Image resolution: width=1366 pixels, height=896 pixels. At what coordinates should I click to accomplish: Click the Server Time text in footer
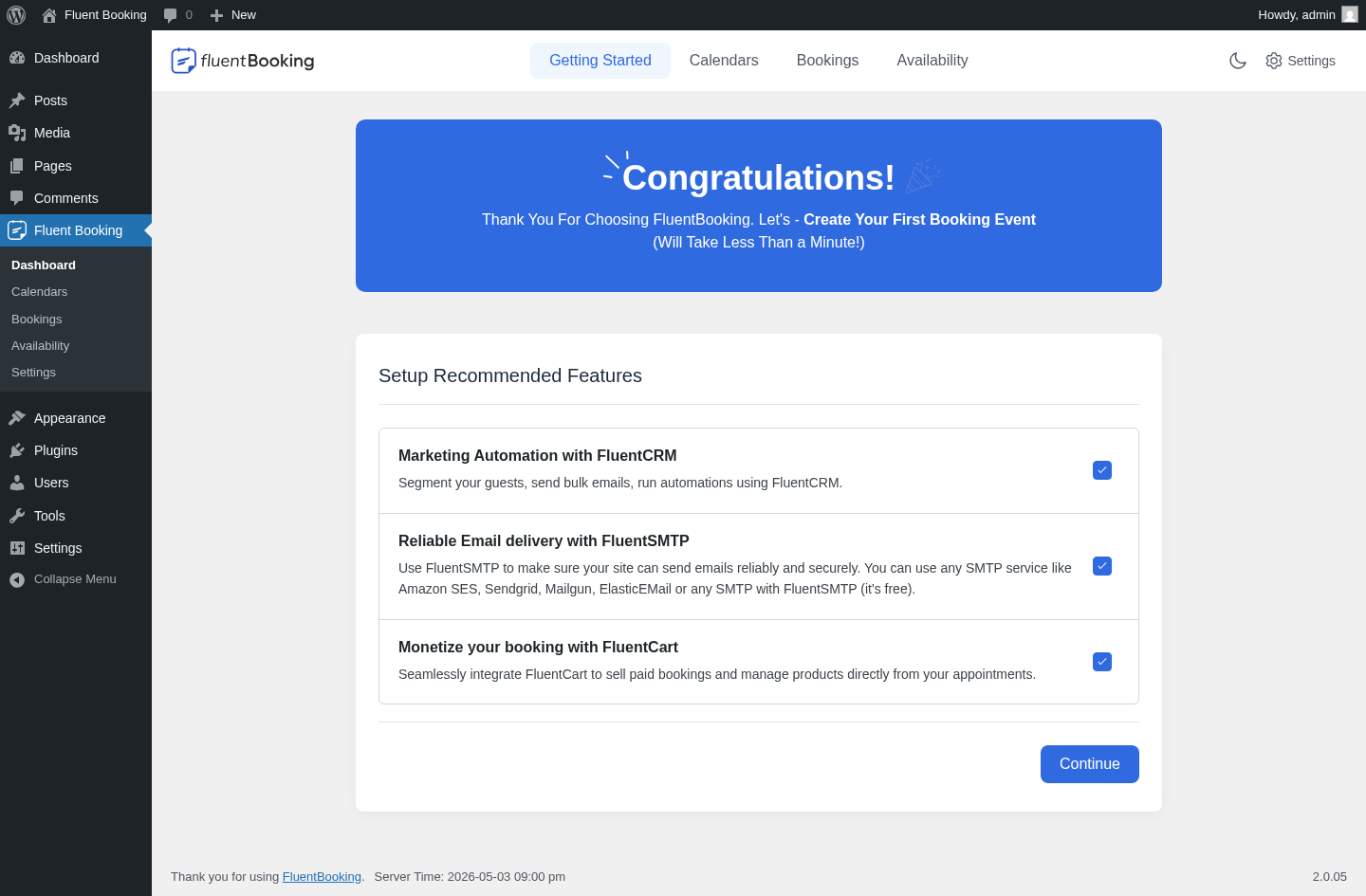point(470,877)
